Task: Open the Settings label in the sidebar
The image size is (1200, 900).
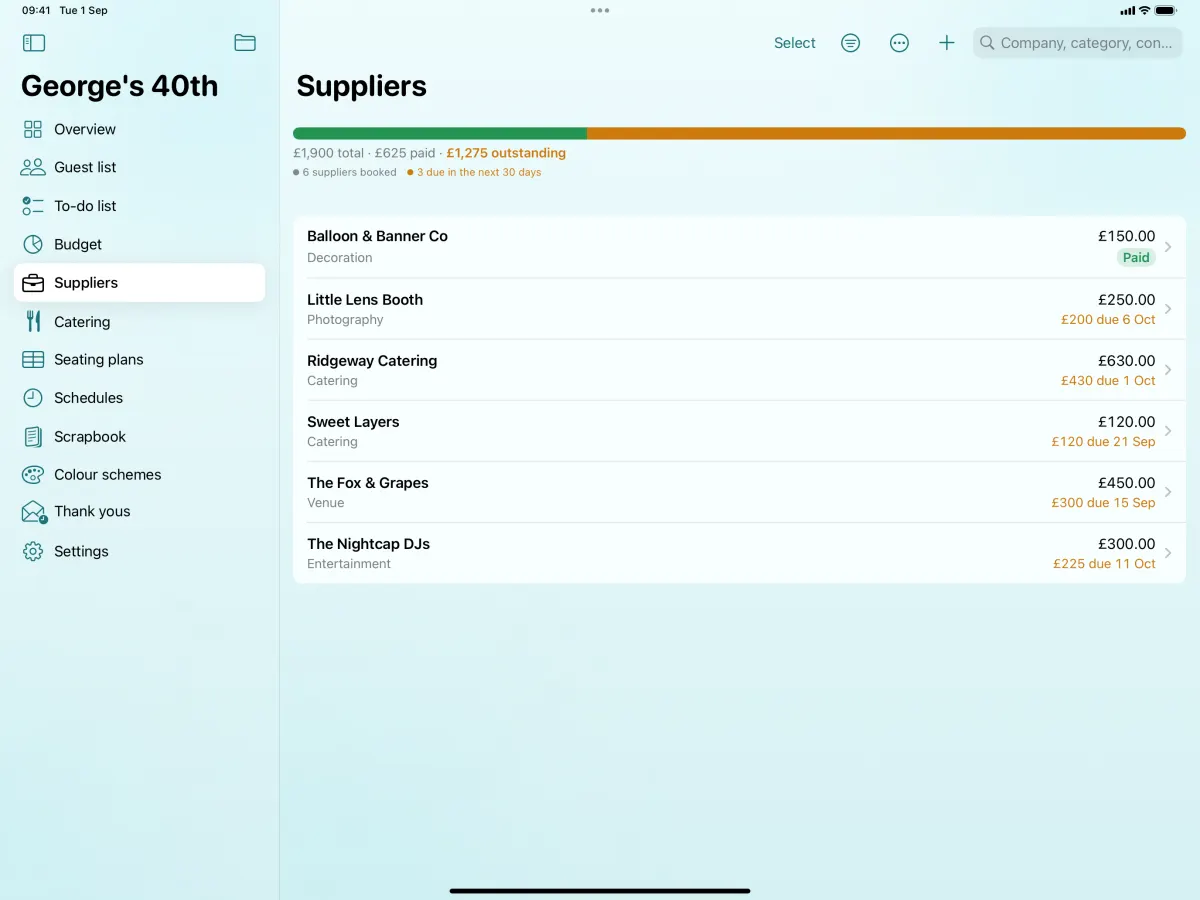Action: click(81, 551)
